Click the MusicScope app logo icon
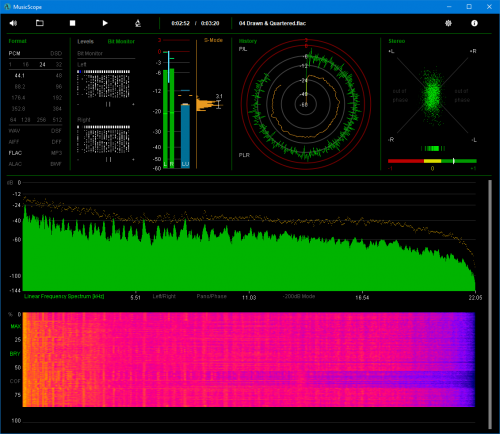This screenshot has height=434, width=500. pyautogui.click(x=7, y=7)
